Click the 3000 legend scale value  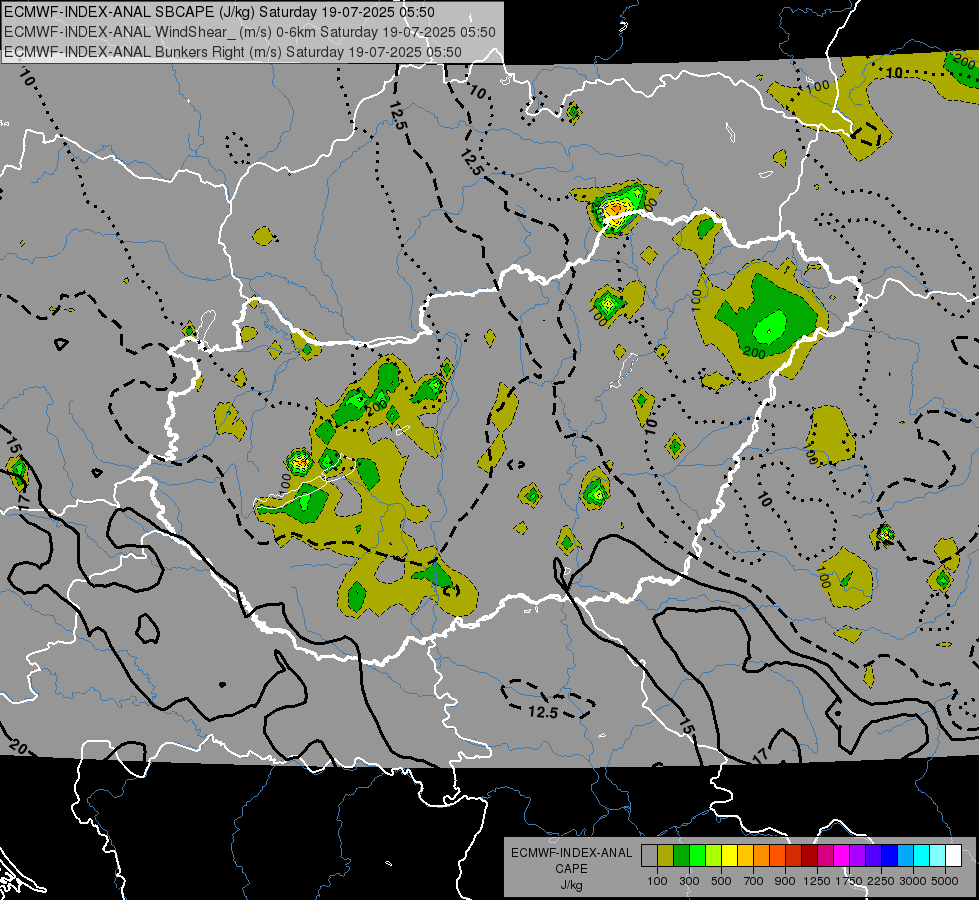point(913,881)
